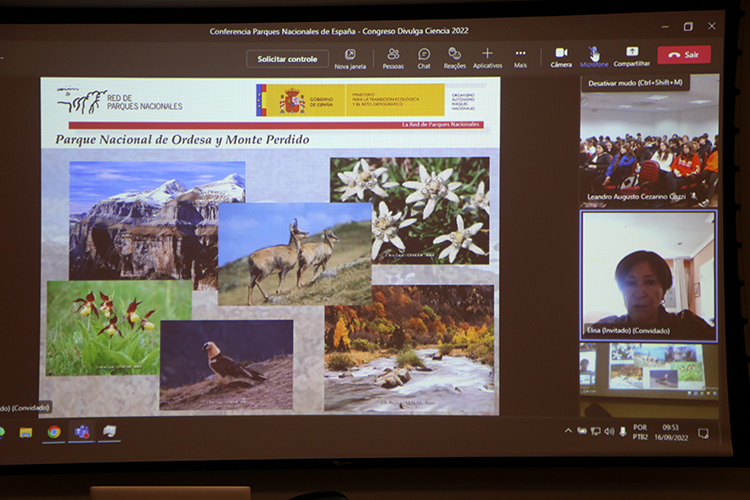Screen dimensions: 750x500
Task: Open the battery tray icon
Action: click(582, 431)
